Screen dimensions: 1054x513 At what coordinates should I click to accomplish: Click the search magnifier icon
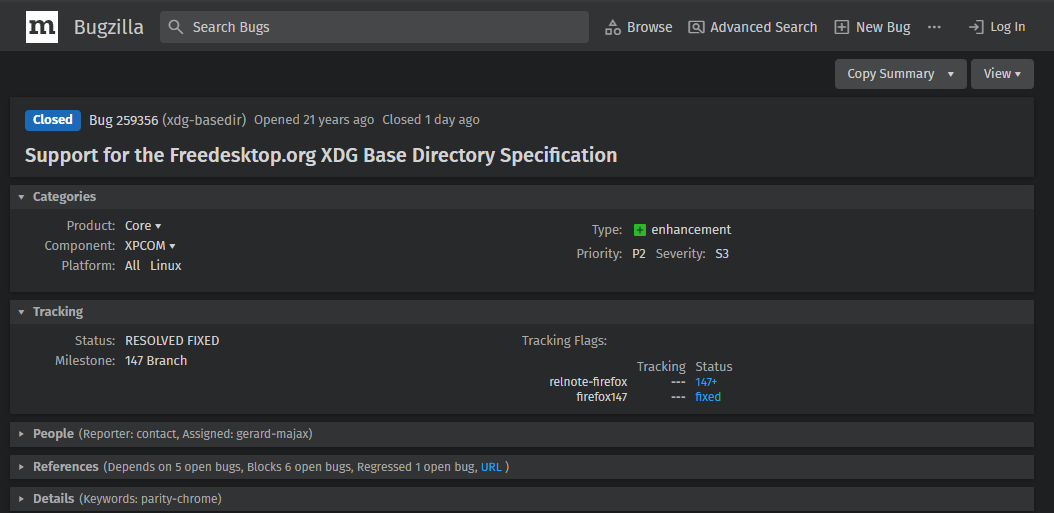(x=176, y=27)
